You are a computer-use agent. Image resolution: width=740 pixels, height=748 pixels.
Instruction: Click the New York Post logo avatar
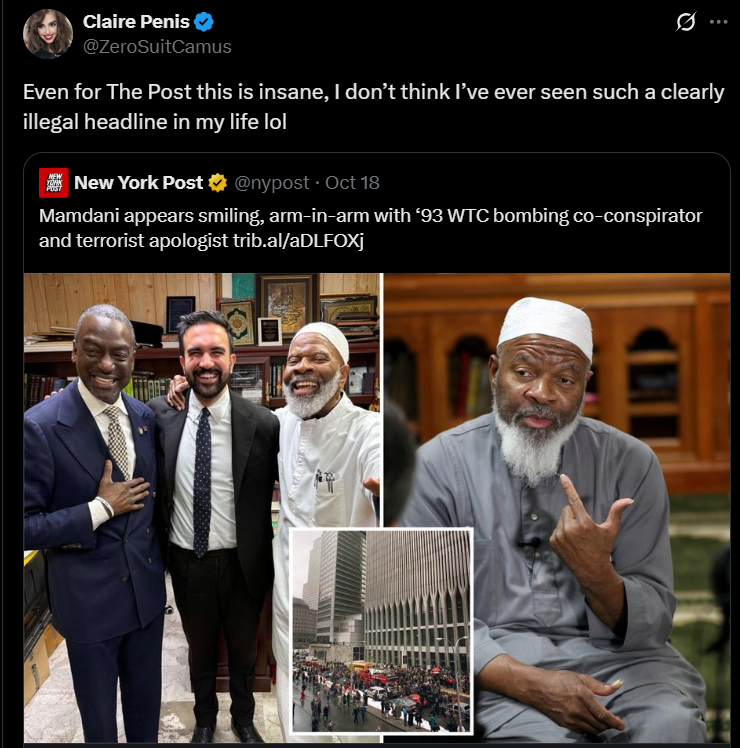[53, 183]
